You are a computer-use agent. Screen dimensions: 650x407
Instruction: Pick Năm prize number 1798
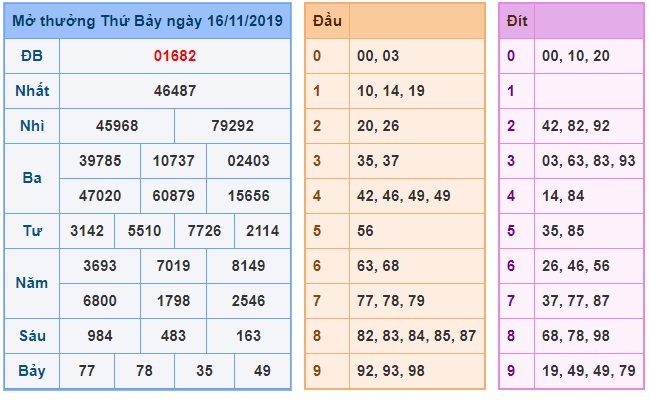tap(174, 301)
